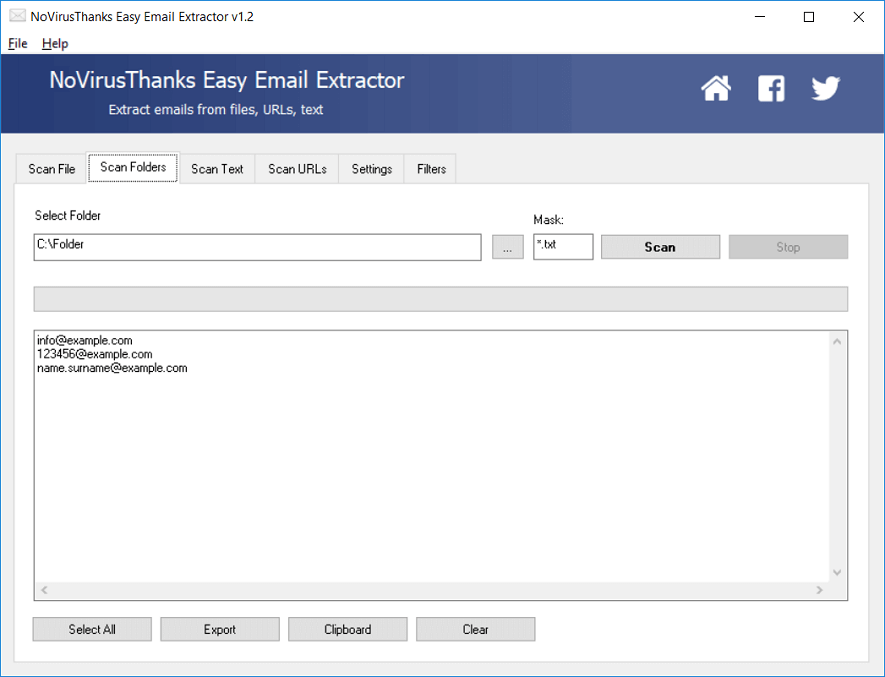Open the home page icon in header
Image resolution: width=885 pixels, height=677 pixels.
tap(716, 88)
